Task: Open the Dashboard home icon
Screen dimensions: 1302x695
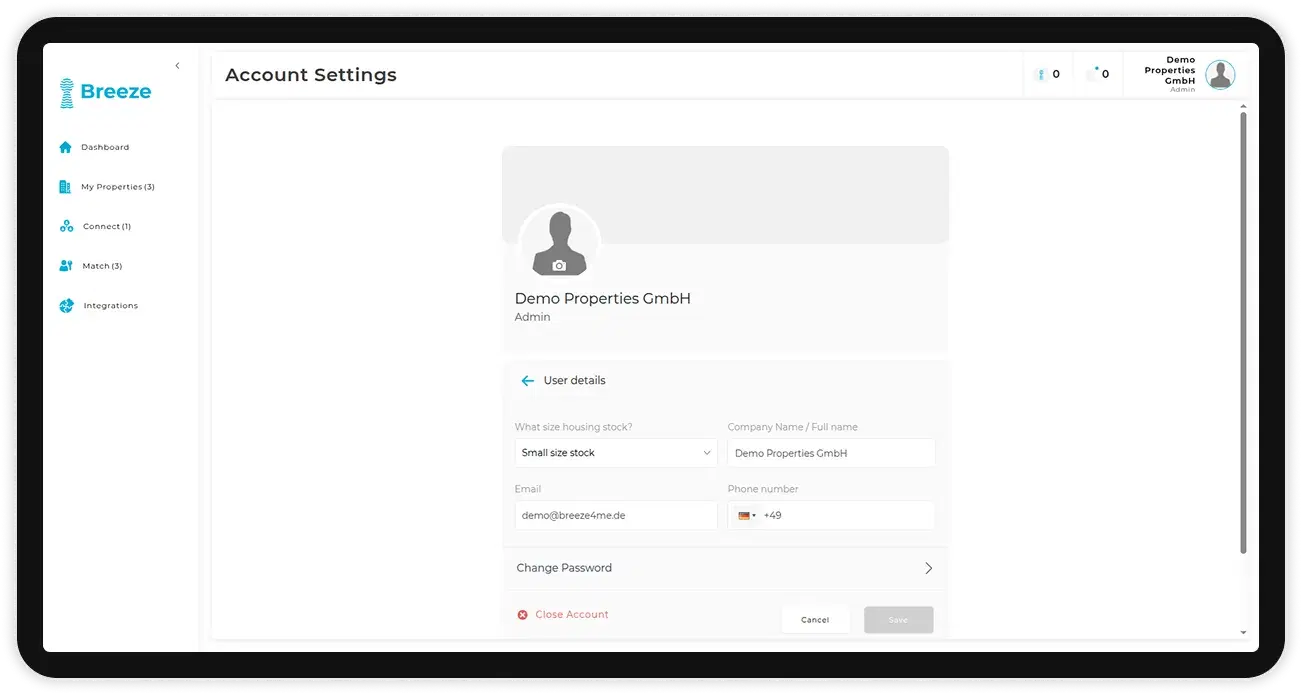Action: pos(65,147)
